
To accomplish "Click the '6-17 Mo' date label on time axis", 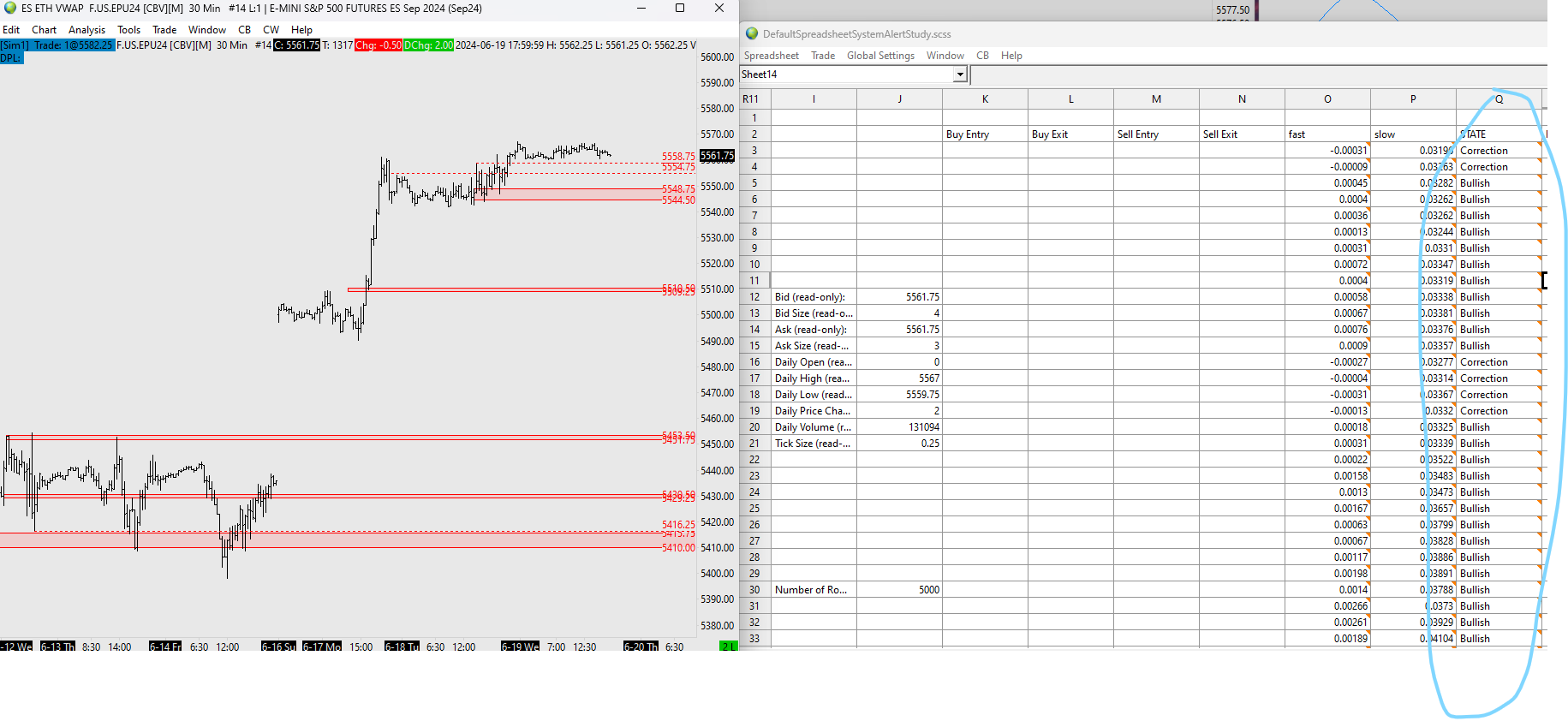I will click(322, 647).
